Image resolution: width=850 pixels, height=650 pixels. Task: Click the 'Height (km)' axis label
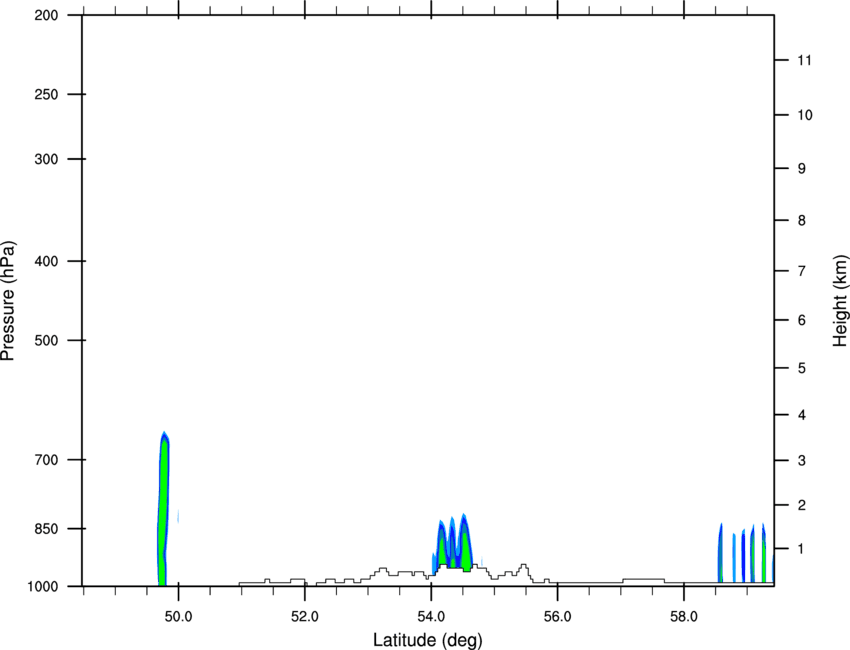(x=840, y=300)
